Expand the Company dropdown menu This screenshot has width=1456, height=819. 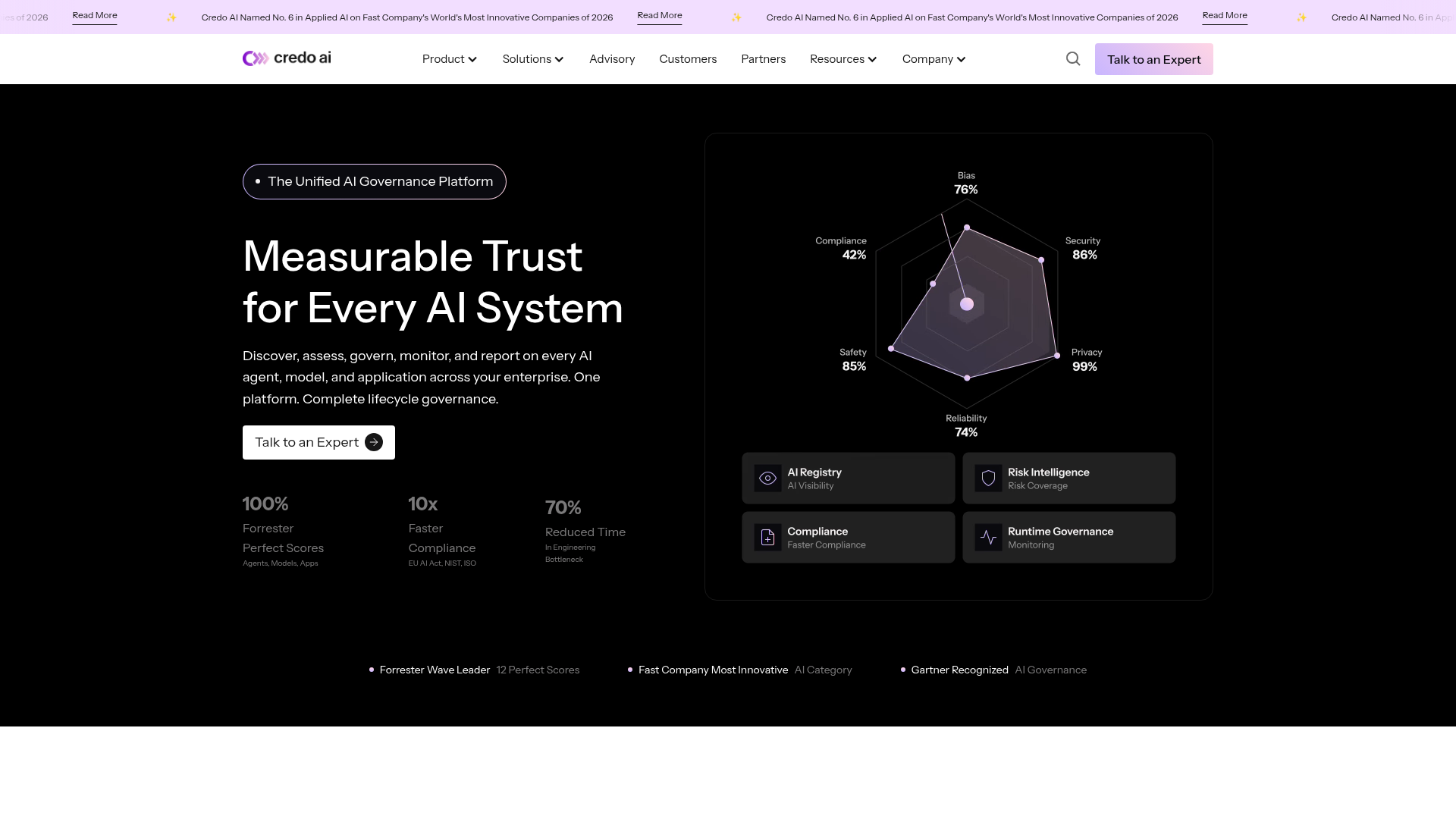pyautogui.click(x=934, y=59)
